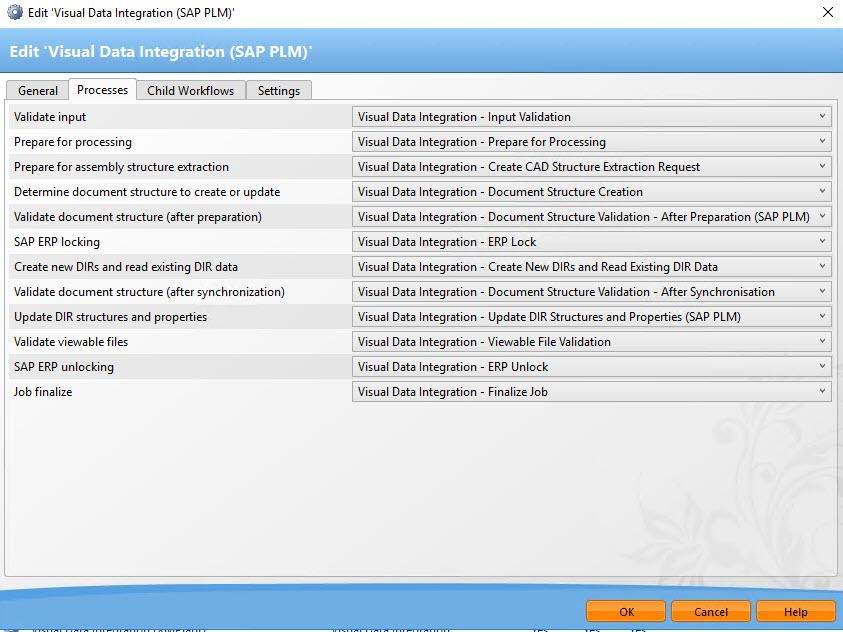Close the Edit dialog window
This screenshot has height=632, width=843.
pyautogui.click(x=828, y=12)
